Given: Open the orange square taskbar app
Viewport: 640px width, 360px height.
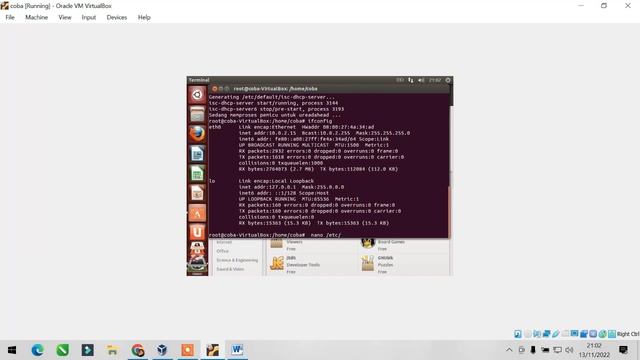Looking at the screenshot, I should [x=187, y=350].
